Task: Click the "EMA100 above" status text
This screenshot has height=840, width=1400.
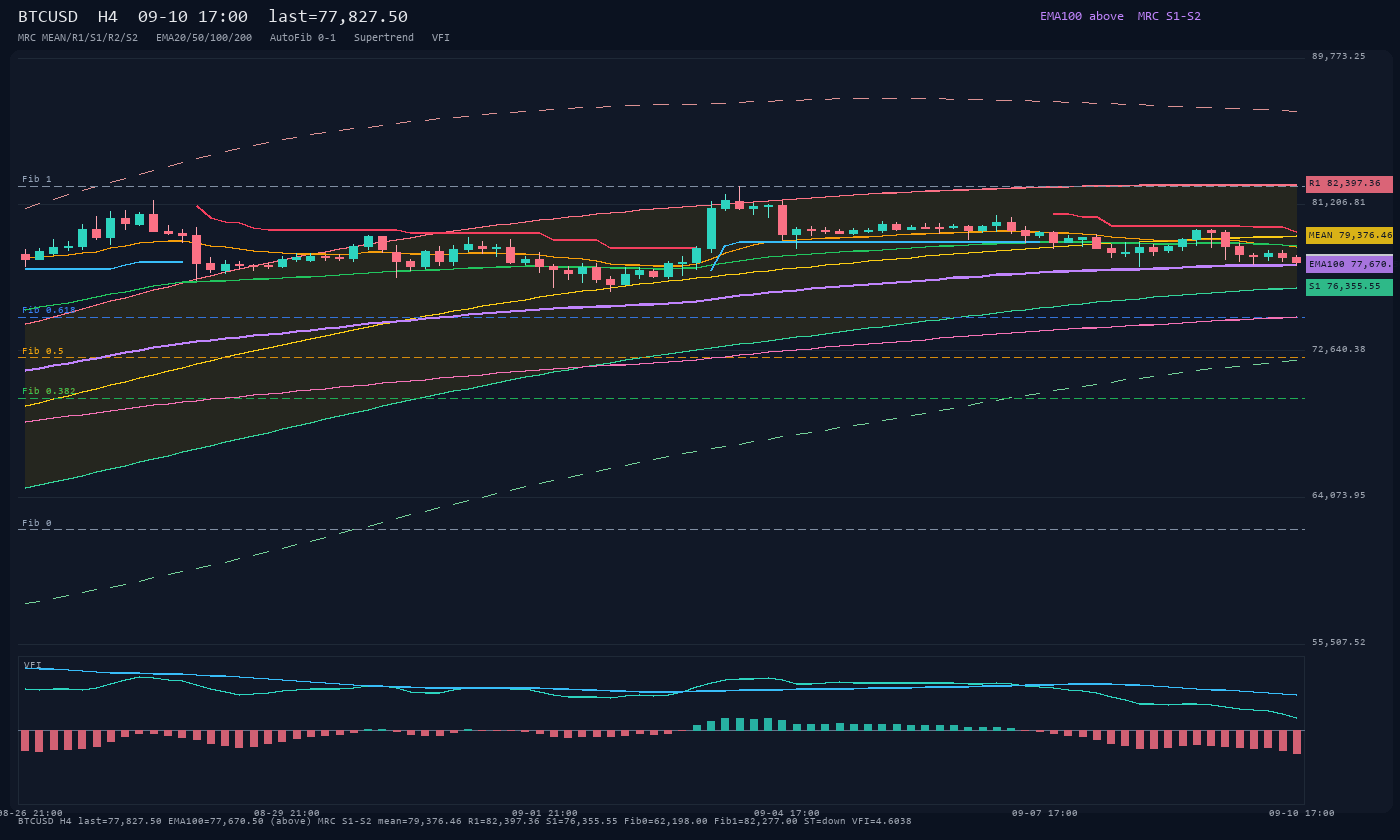Action: coord(1082,16)
